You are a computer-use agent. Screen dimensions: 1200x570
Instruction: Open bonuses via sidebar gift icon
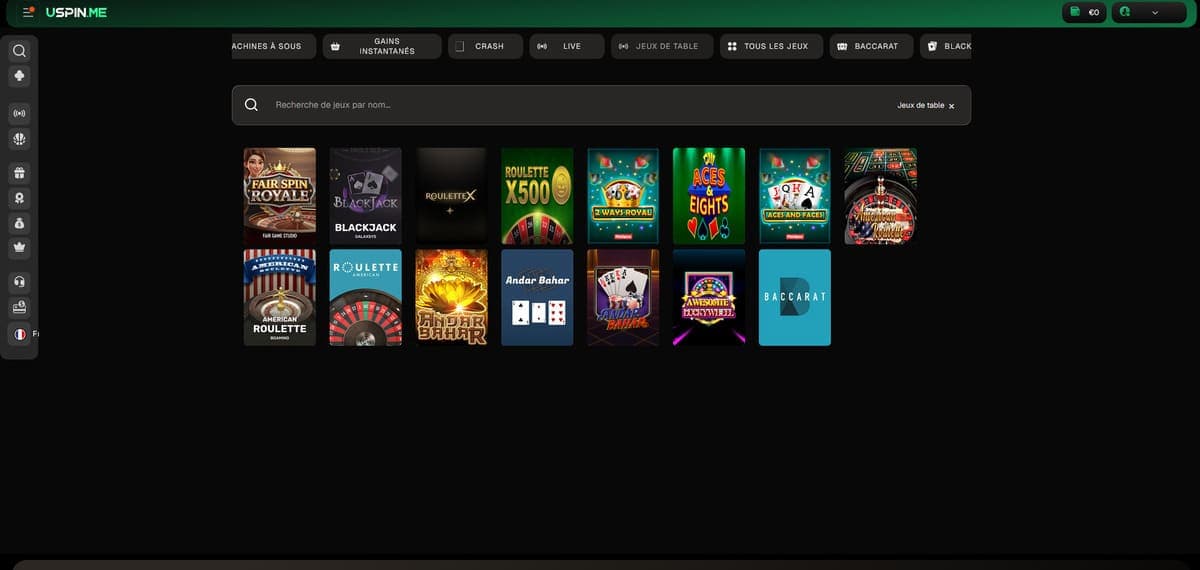tap(20, 173)
